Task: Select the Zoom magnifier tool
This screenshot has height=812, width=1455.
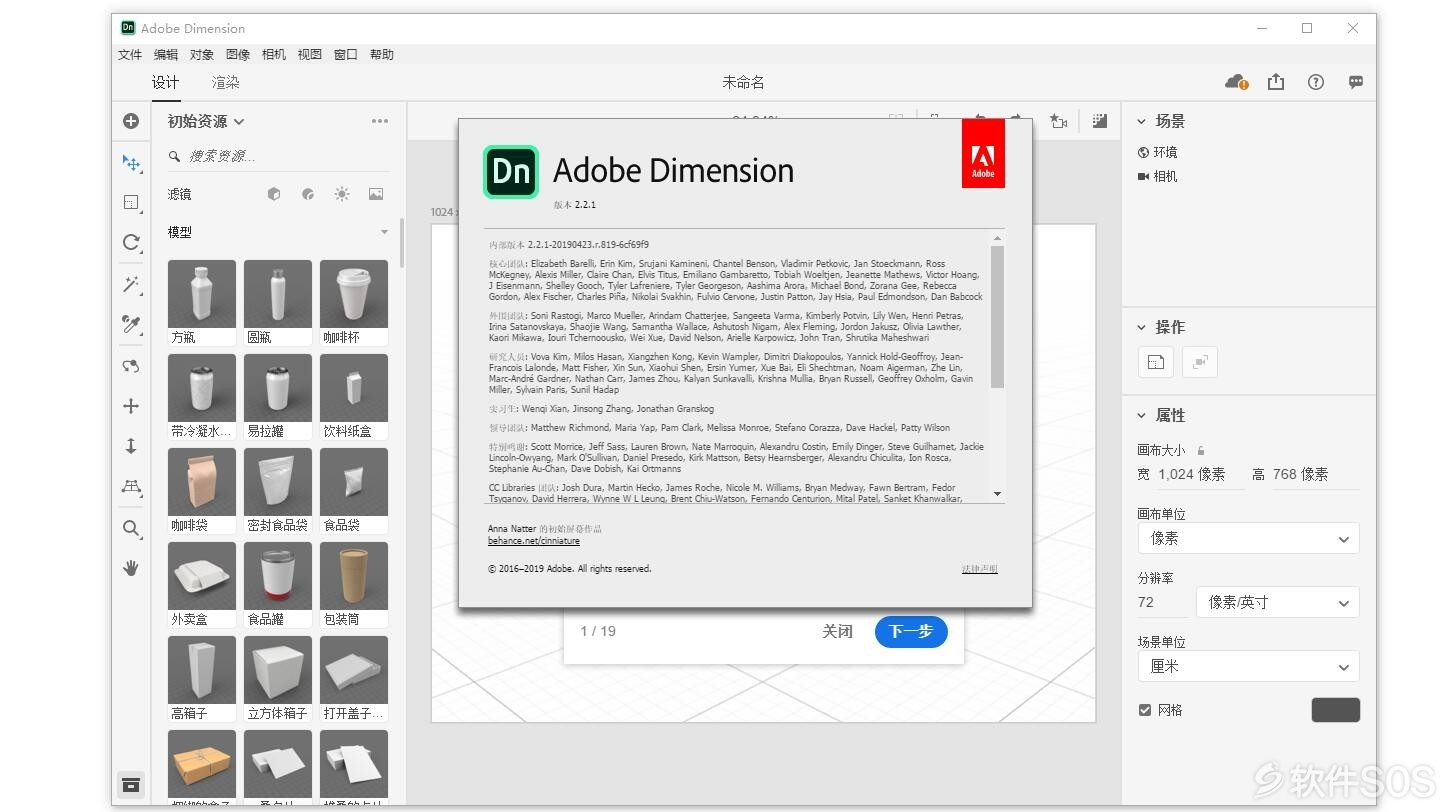Action: 131,528
